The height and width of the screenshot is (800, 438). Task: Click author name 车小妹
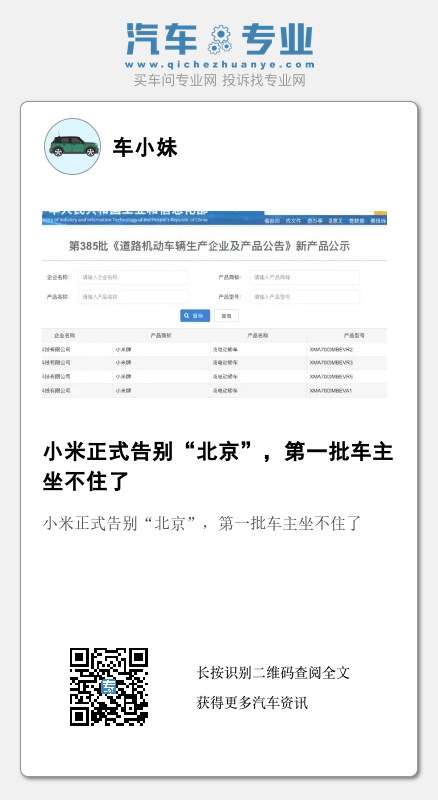tap(145, 147)
